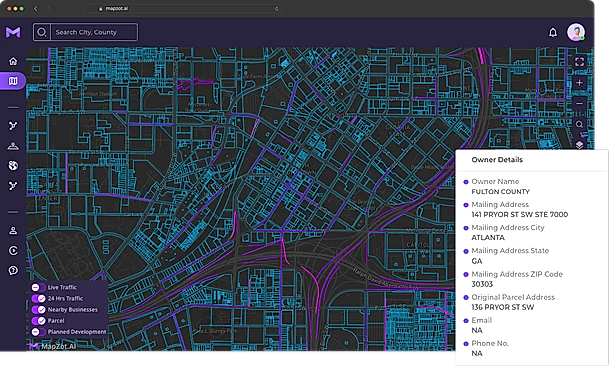Open the map layers stack tool
This screenshot has height=368, width=611.
click(x=579, y=145)
